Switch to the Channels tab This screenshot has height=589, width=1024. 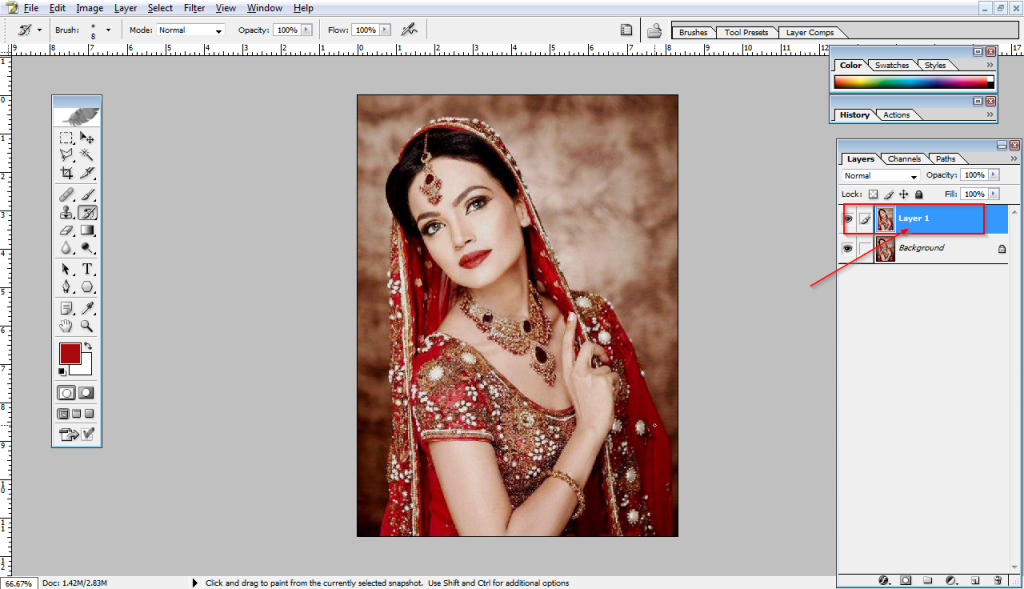[x=904, y=159]
